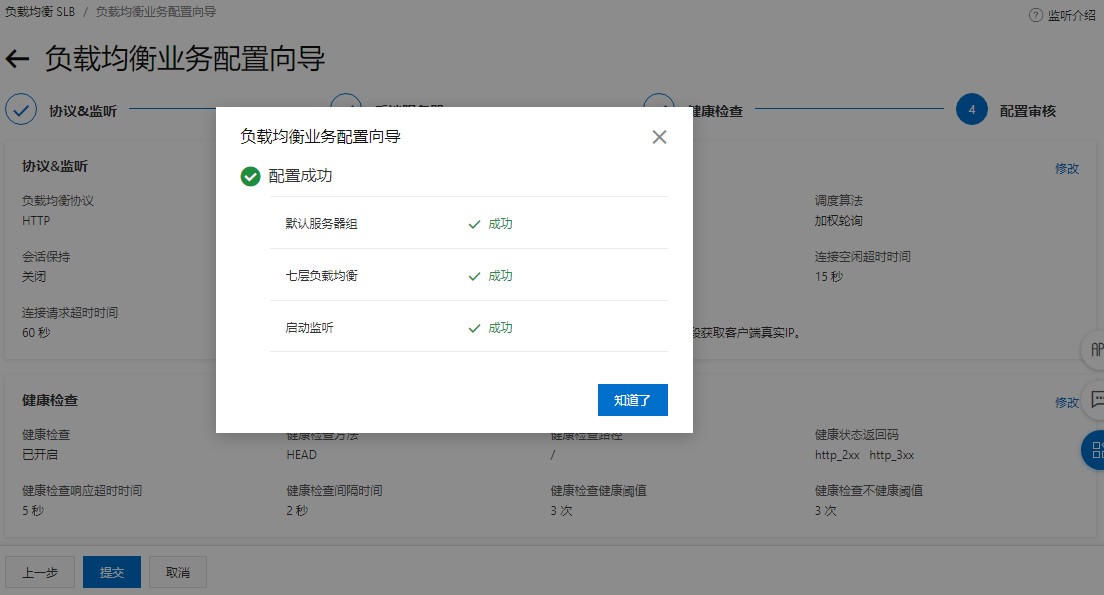Click the 15 秒 idle timeout value
This screenshot has height=595, width=1104.
click(x=829, y=277)
